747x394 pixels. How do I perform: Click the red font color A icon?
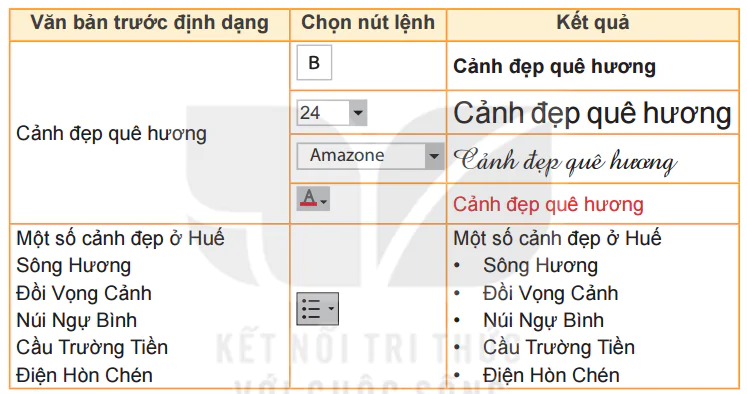click(x=308, y=198)
